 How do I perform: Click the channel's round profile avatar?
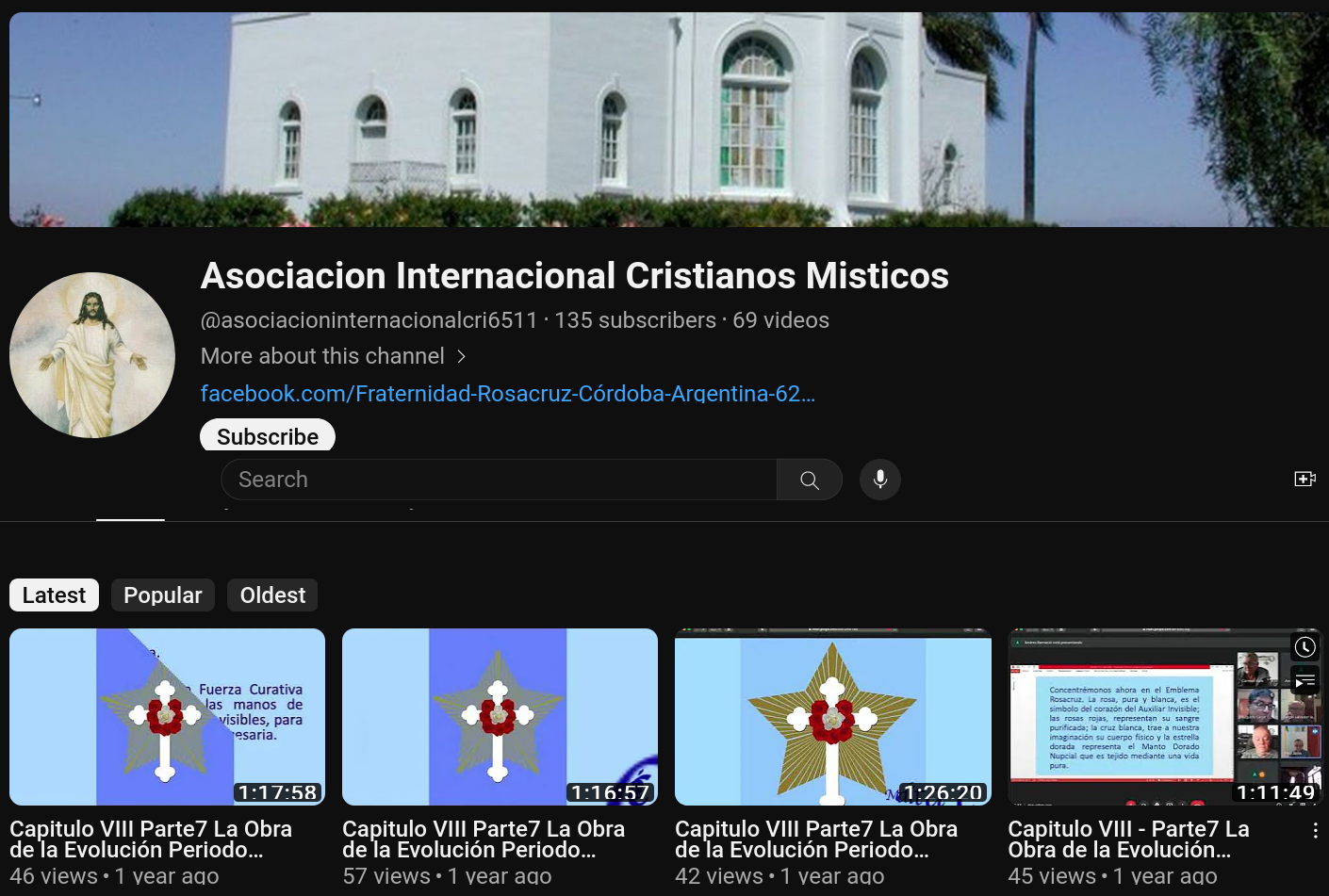(x=92, y=355)
